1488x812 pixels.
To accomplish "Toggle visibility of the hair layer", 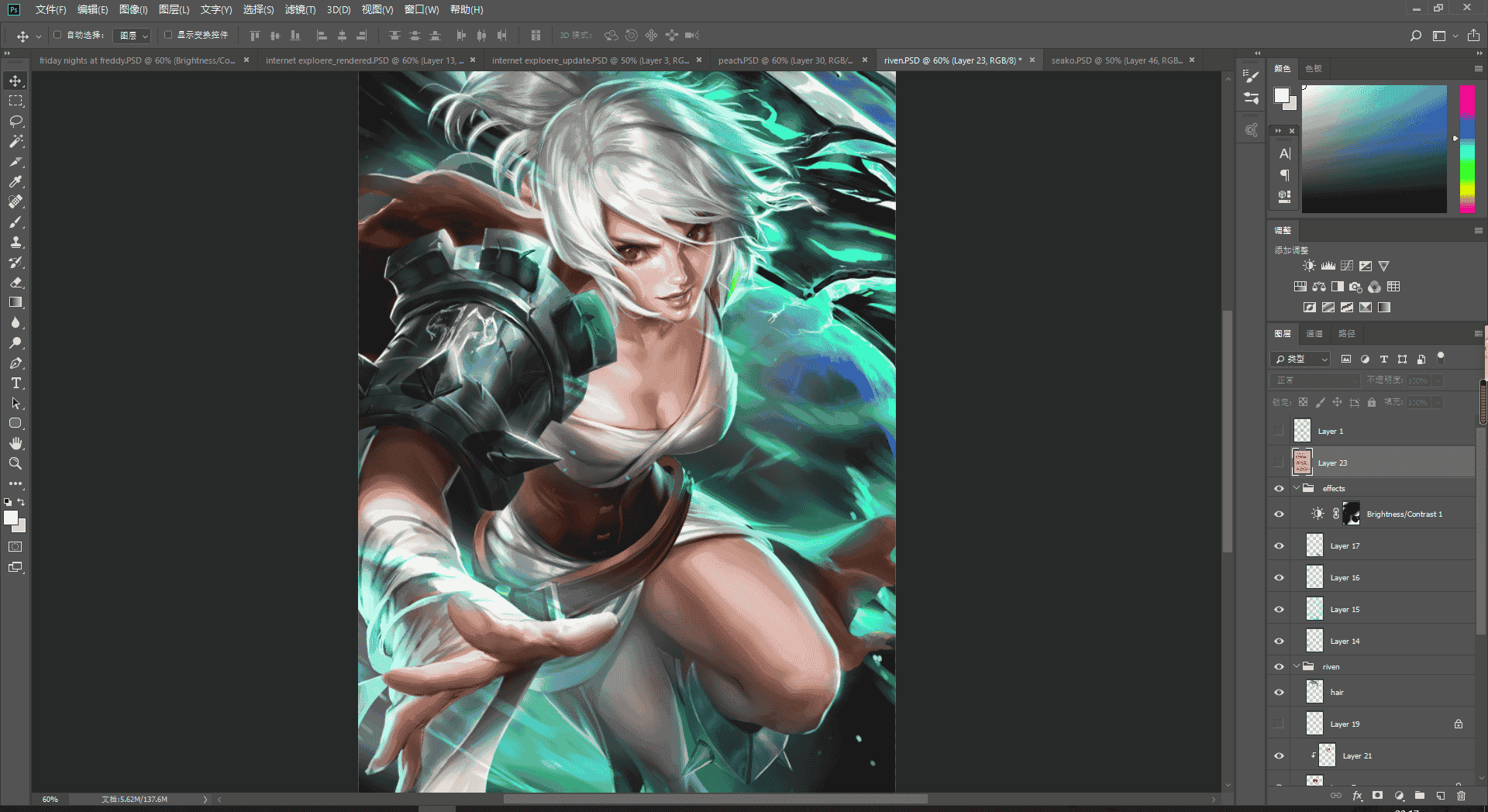I will coord(1279,693).
